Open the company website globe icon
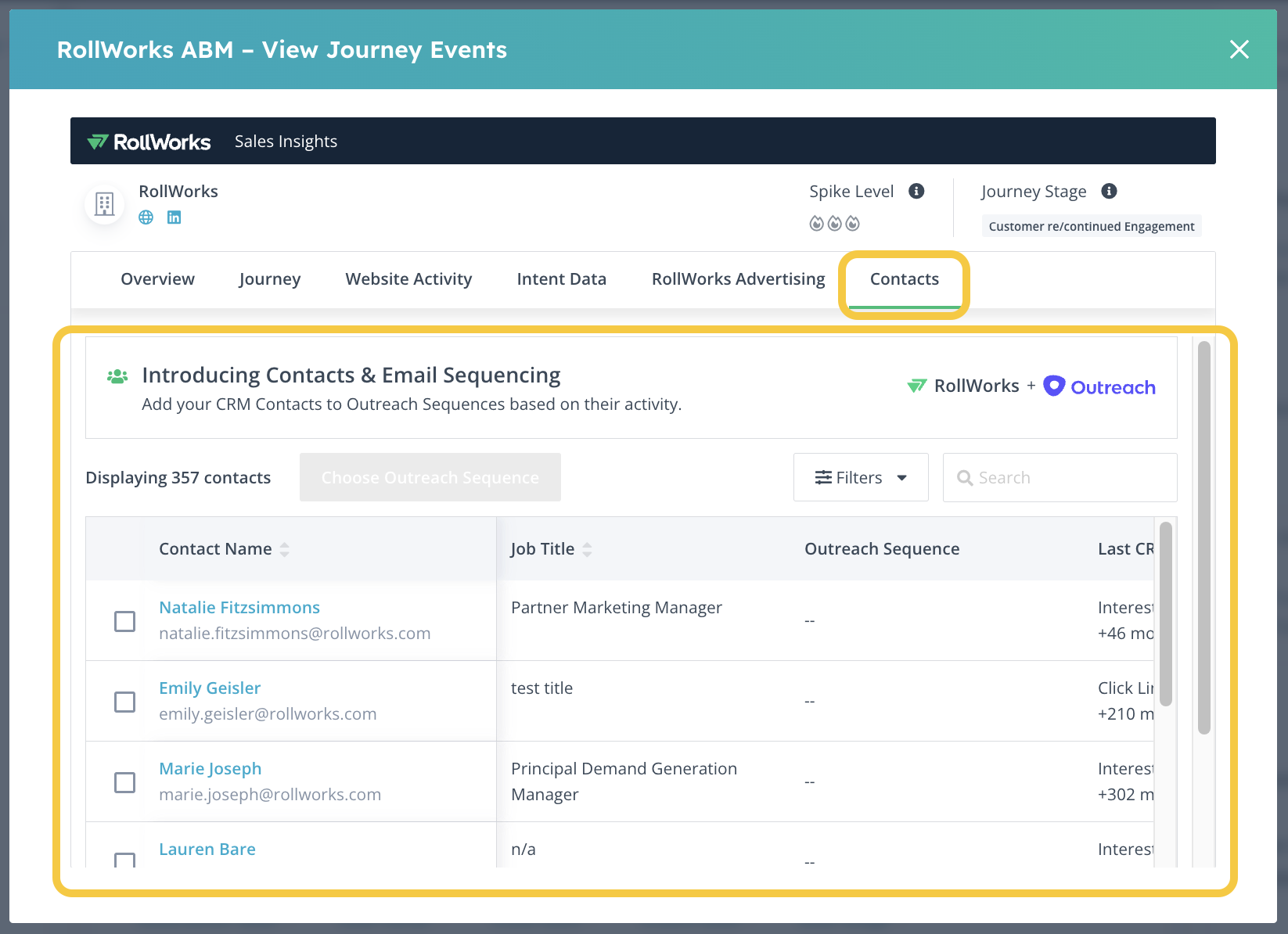1288x934 pixels. point(146,217)
